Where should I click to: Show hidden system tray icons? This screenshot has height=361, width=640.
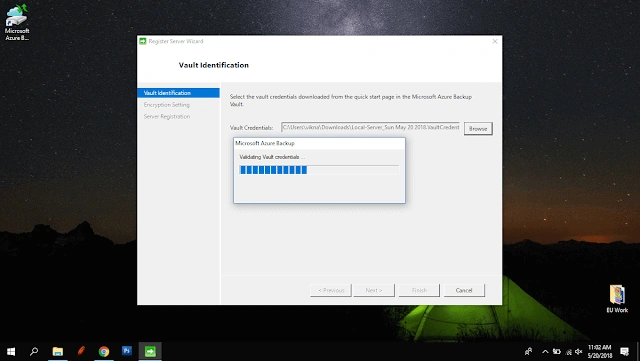point(545,352)
